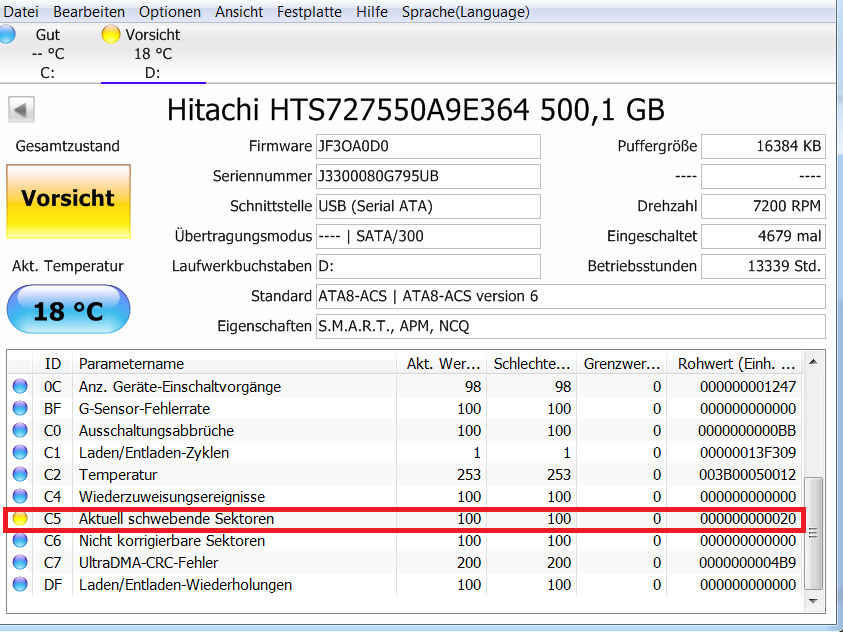Click the ID column header
The height and width of the screenshot is (635, 843).
click(53, 364)
